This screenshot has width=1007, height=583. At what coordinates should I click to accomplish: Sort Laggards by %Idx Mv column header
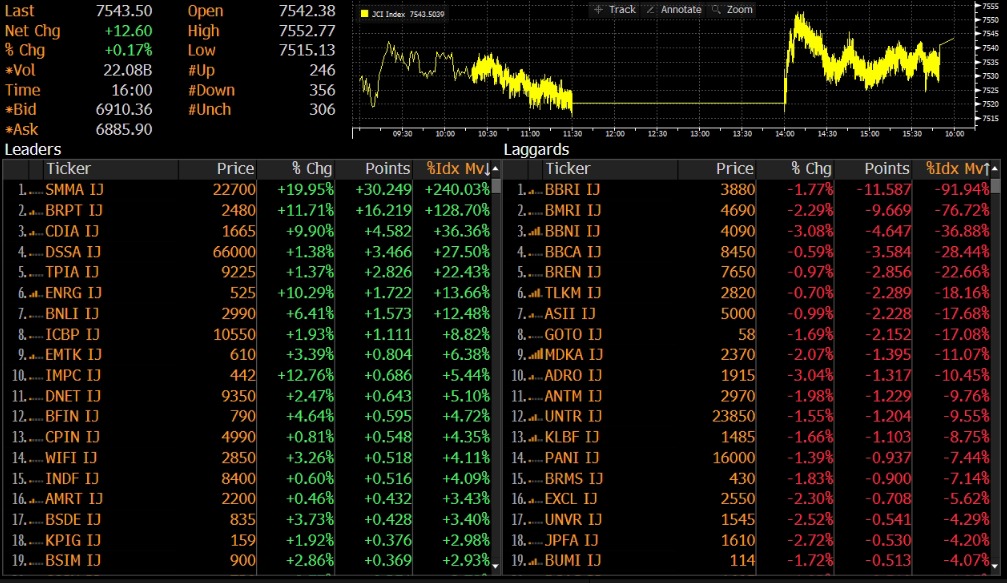coord(958,169)
